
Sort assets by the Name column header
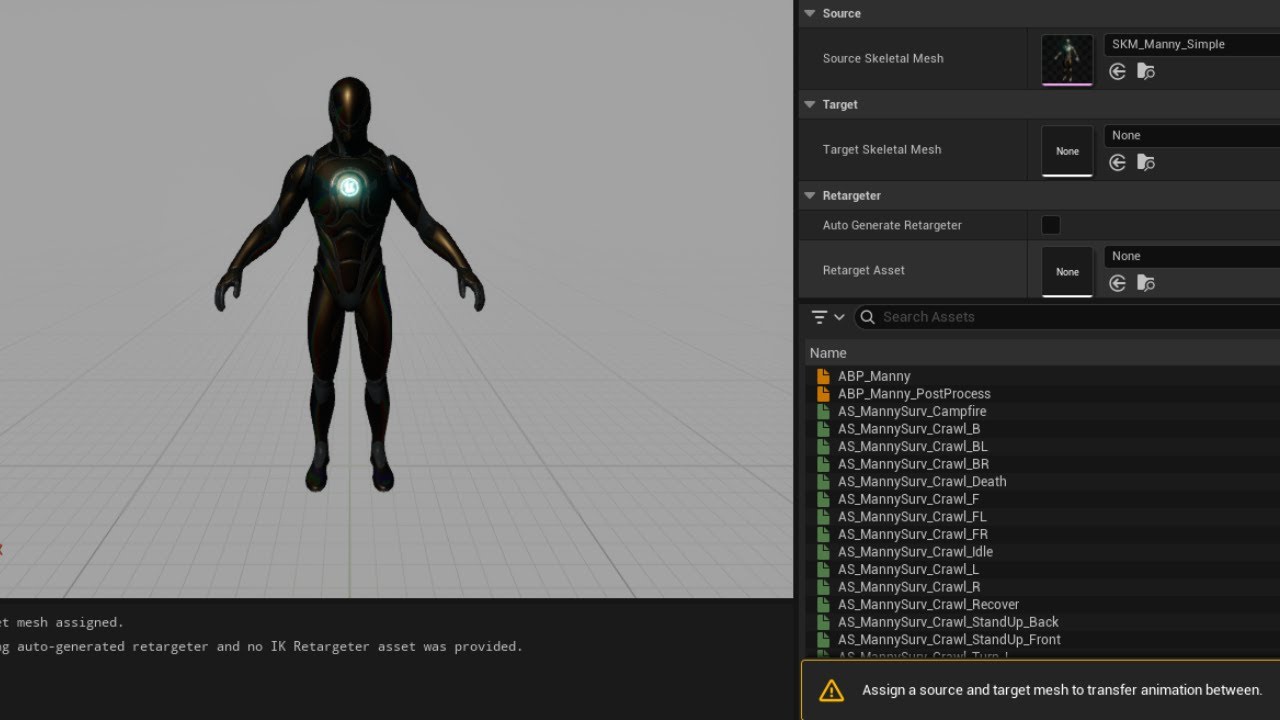pos(1042,353)
